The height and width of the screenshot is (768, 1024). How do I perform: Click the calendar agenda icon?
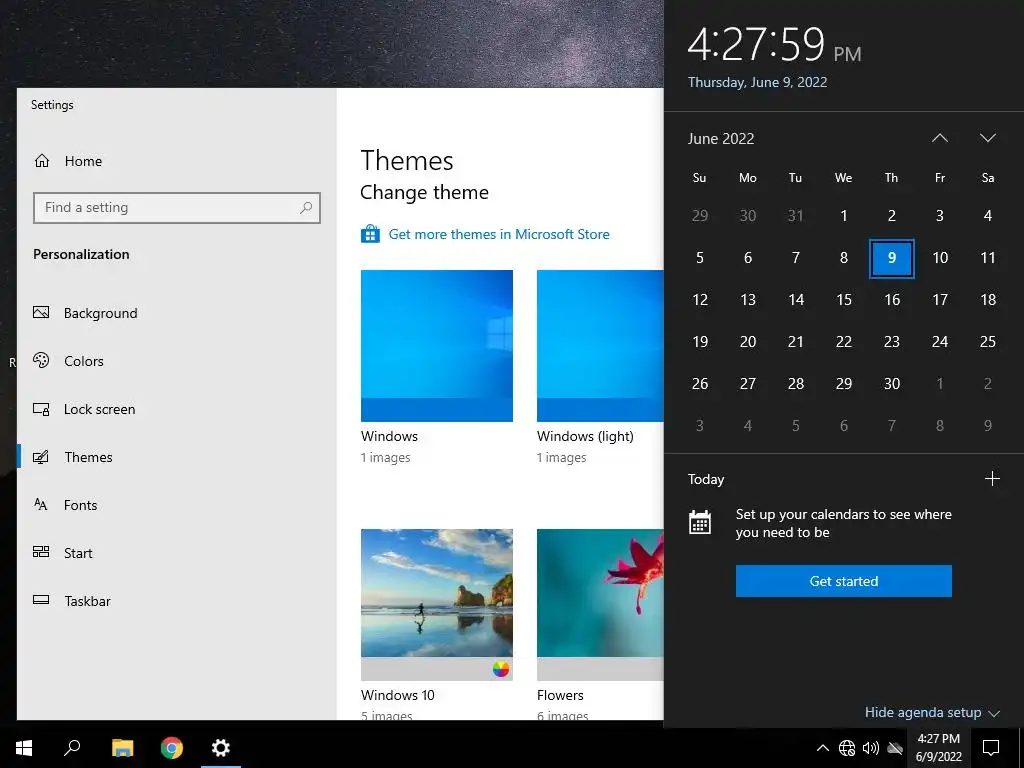tap(699, 522)
